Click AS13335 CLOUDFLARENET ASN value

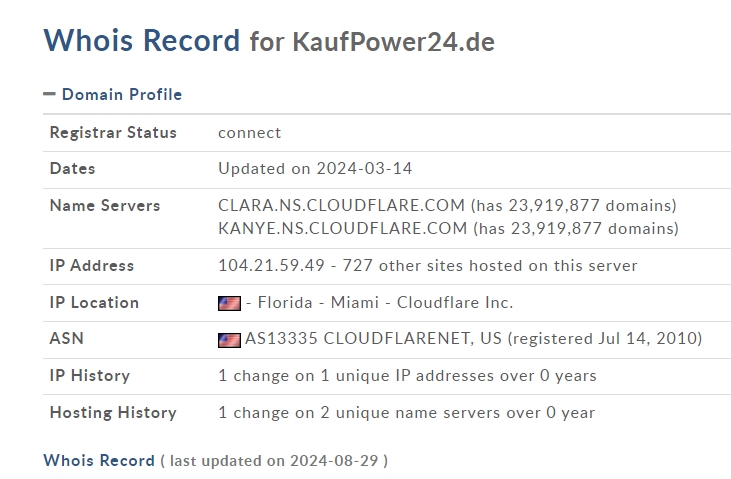tap(373, 339)
